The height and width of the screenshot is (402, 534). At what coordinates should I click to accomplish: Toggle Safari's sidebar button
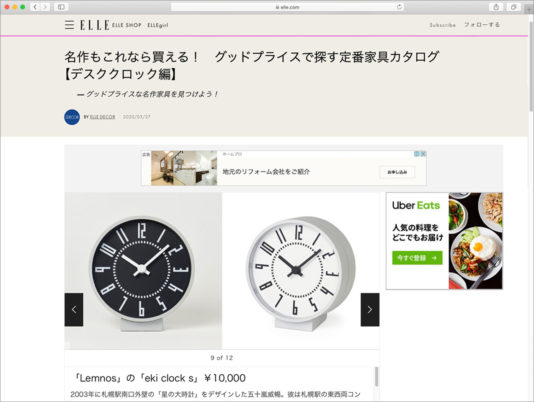61,7
